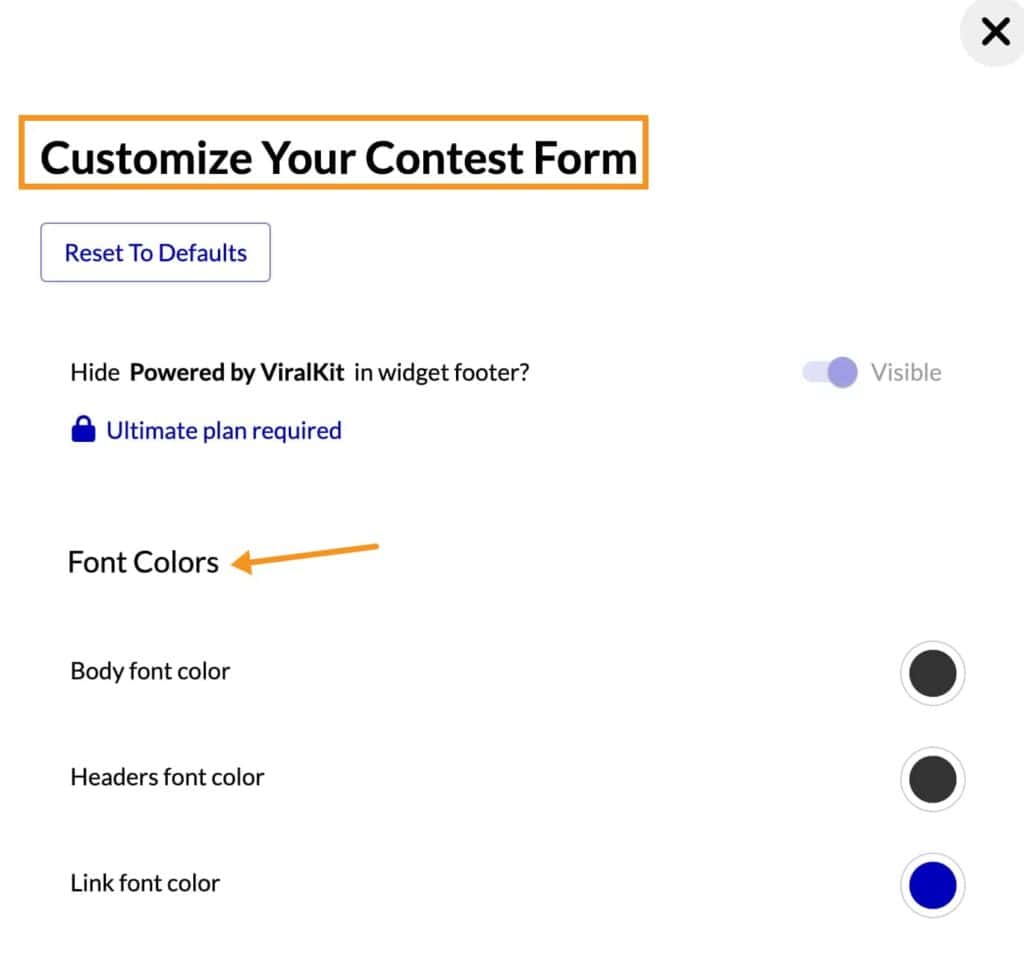The width and height of the screenshot is (1024, 963).
Task: Click the Headers font color label
Action: point(167,777)
